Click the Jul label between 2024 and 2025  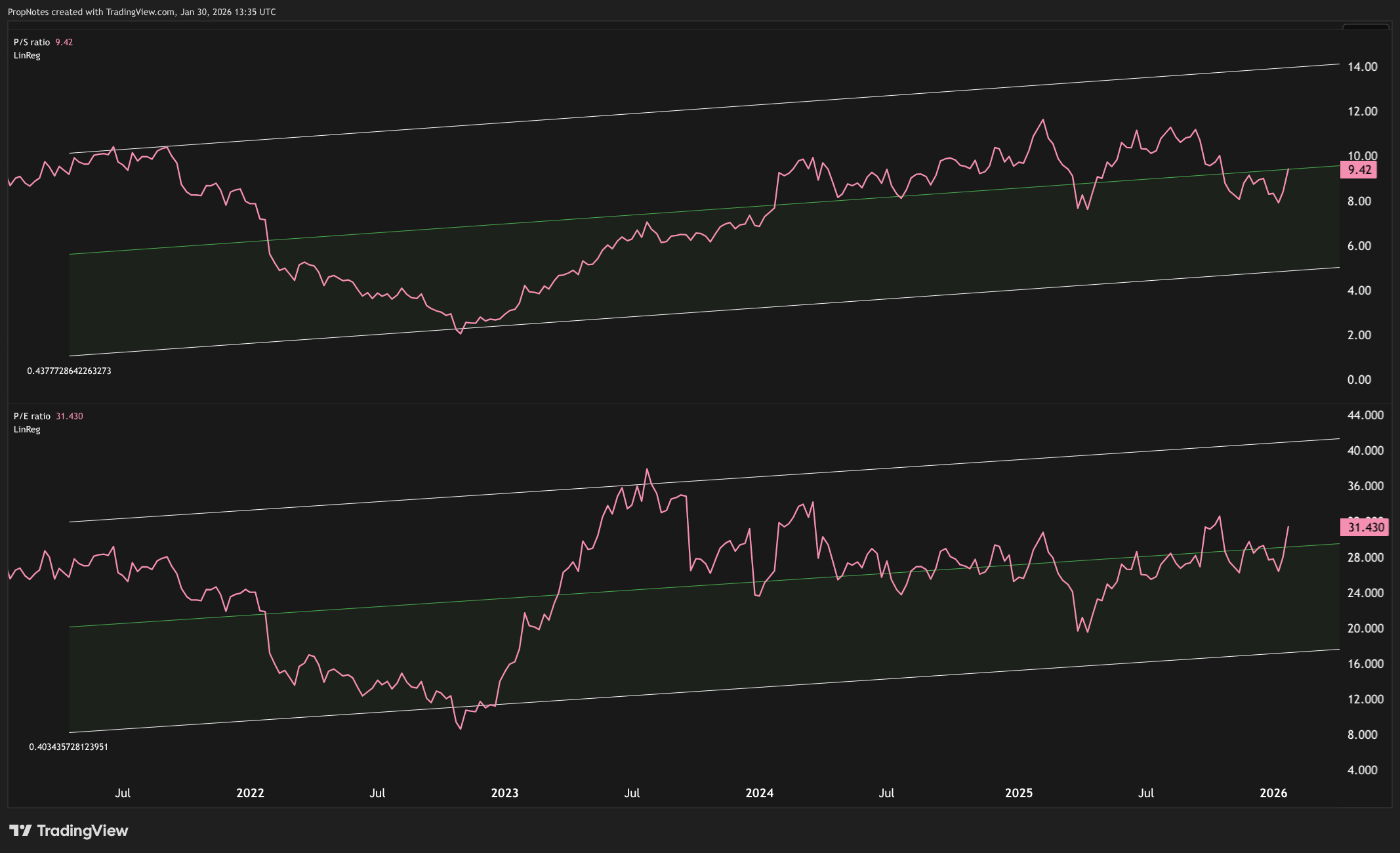[886, 793]
